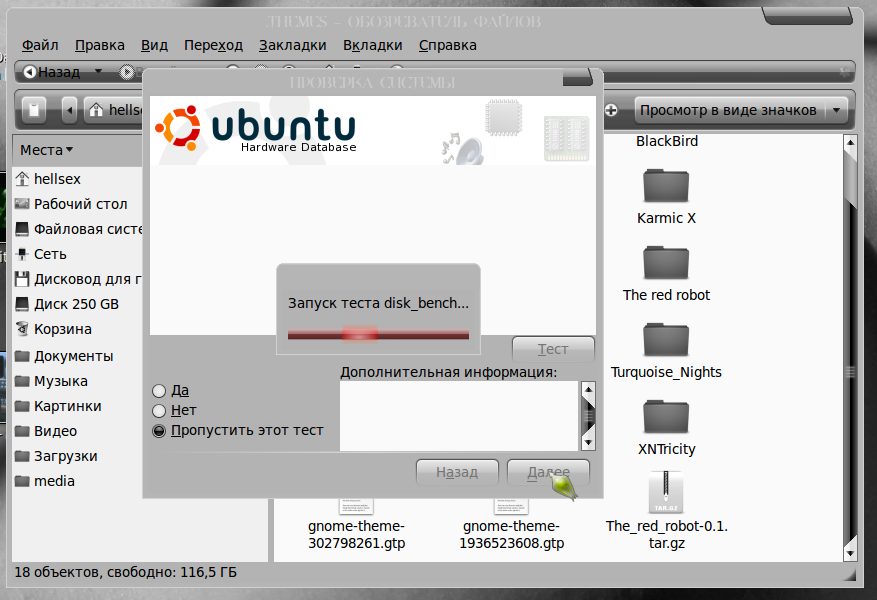Screen dimensions: 877x600
Task: Click the zoom in plus icon
Action: [611, 110]
